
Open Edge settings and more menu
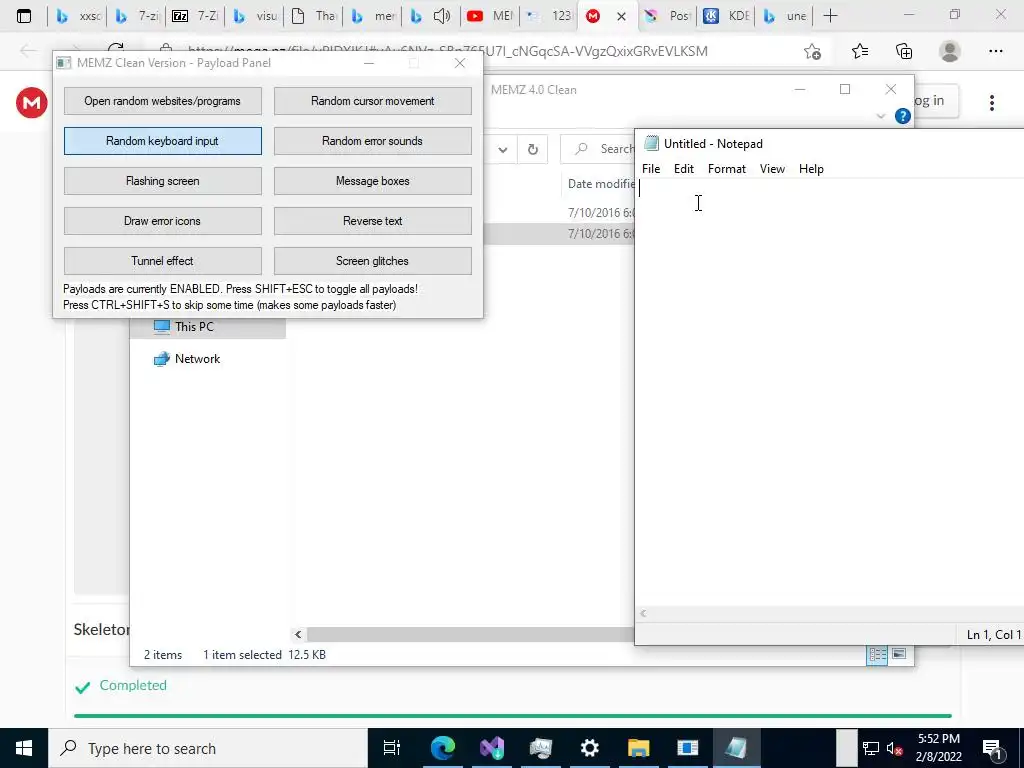click(x=995, y=52)
